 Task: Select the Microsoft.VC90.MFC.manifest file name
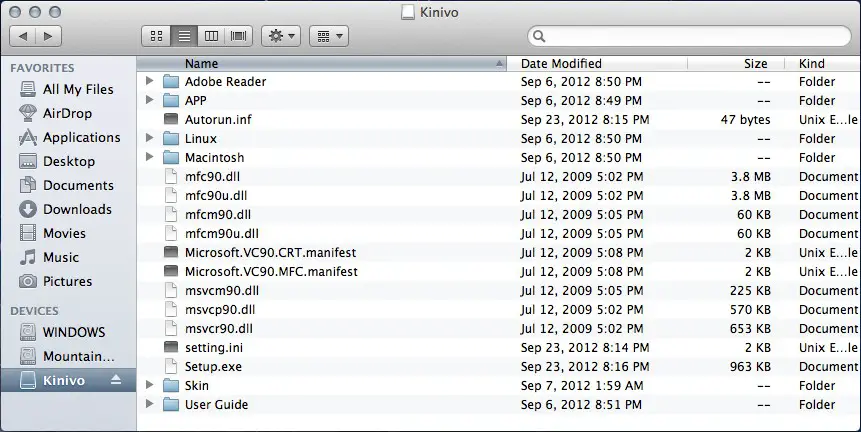click(271, 271)
